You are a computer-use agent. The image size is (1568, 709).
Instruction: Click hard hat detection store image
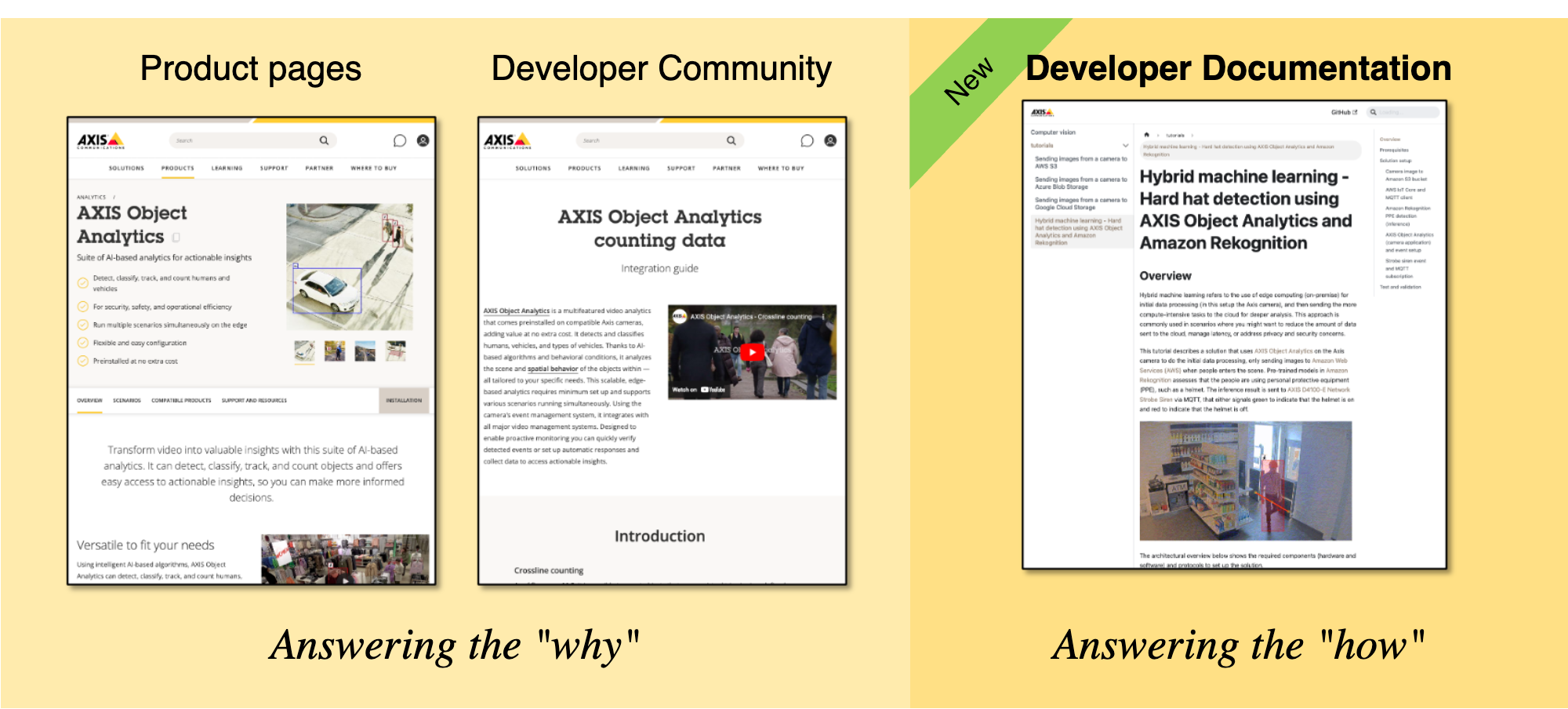point(1246,481)
